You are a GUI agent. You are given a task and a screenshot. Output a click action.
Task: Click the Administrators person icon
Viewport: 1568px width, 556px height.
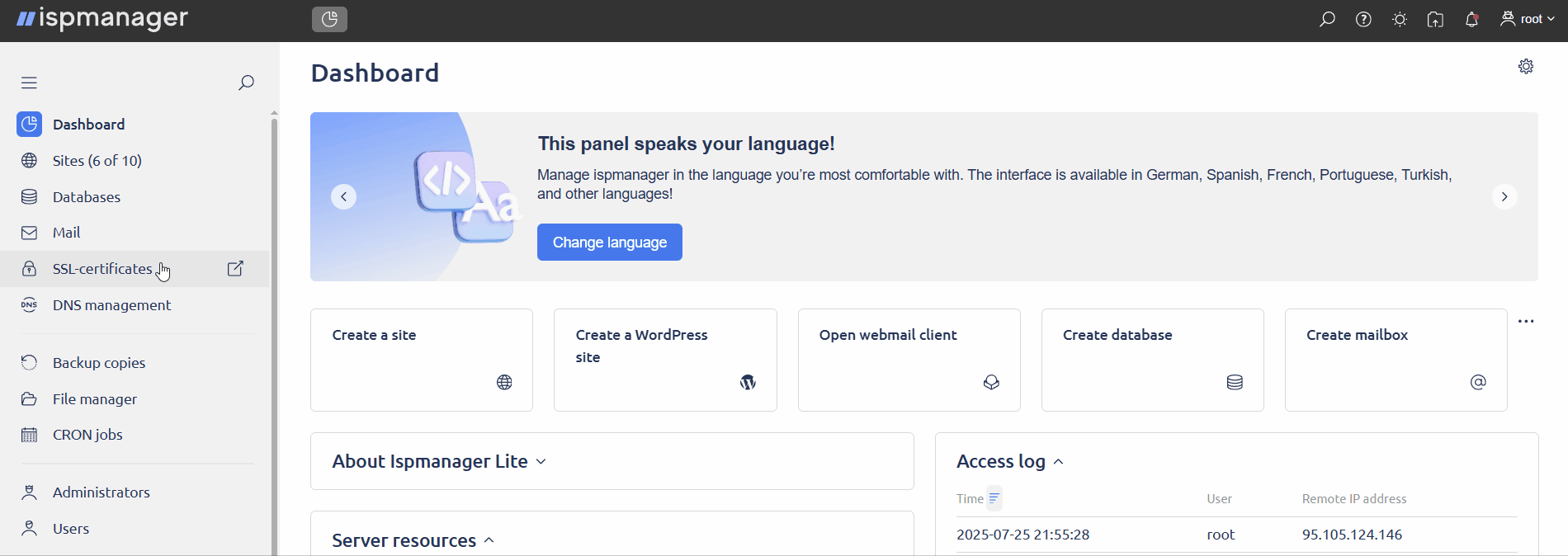point(29,492)
